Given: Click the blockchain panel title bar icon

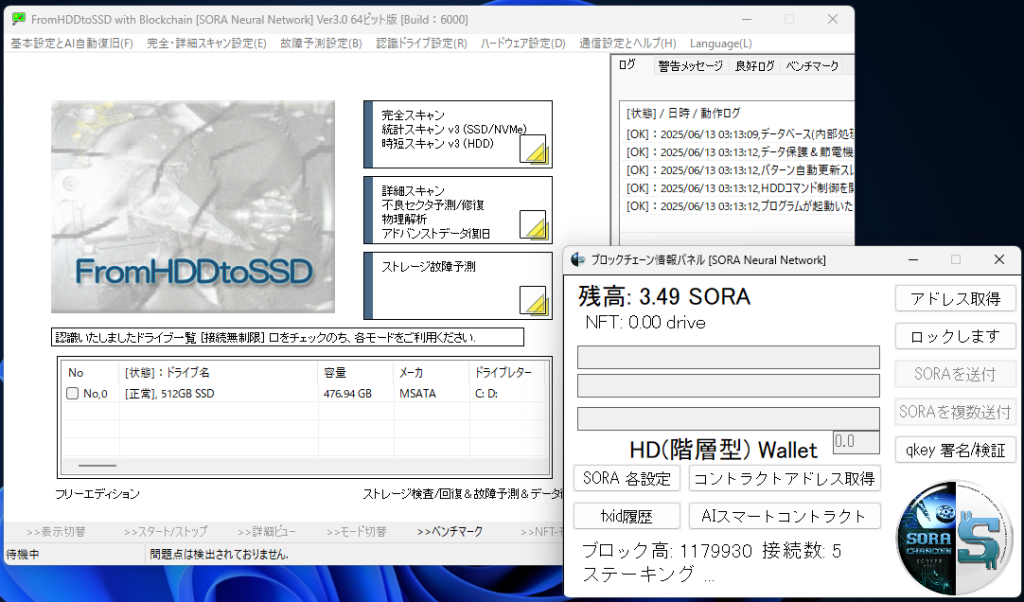Looking at the screenshot, I should click(578, 260).
